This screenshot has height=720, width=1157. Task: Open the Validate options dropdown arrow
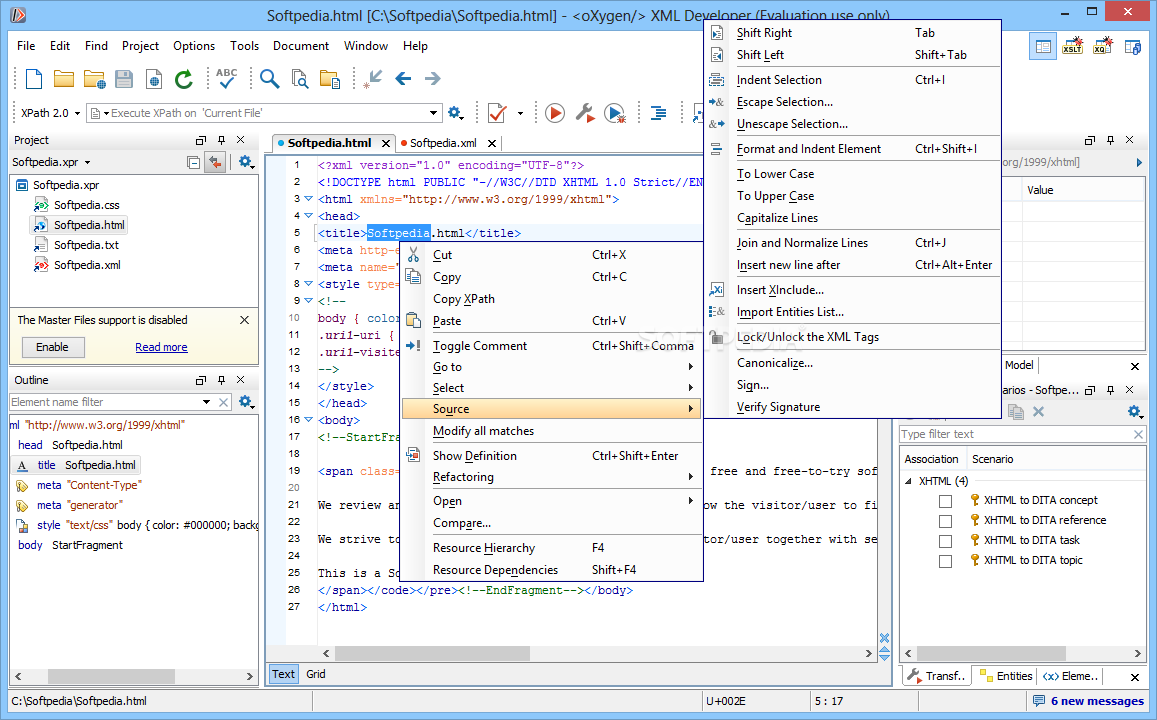pos(520,114)
